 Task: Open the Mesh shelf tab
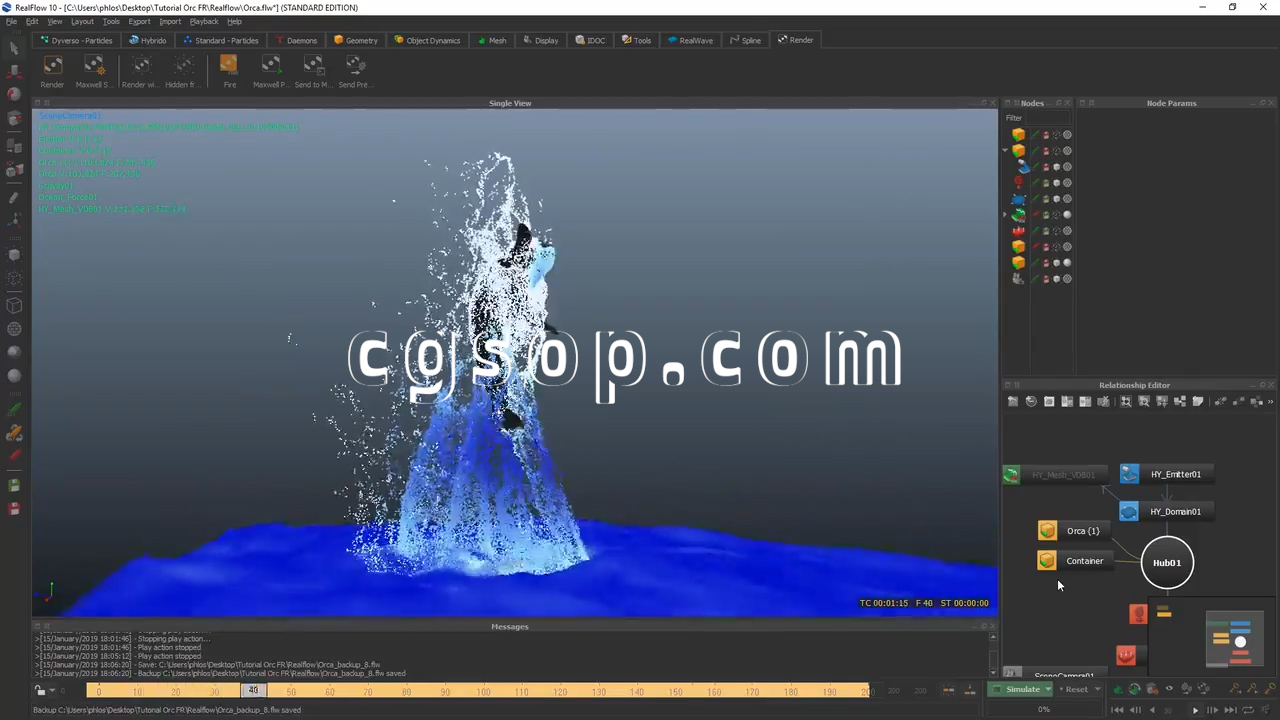[492, 40]
